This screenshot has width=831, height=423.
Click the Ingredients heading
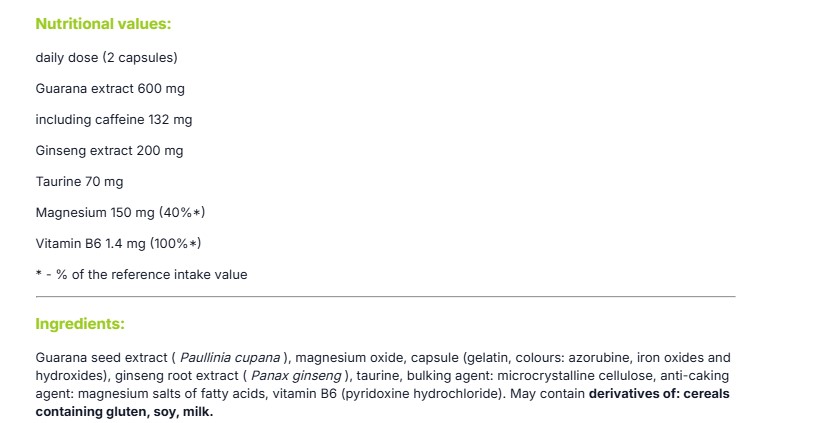tap(80, 324)
